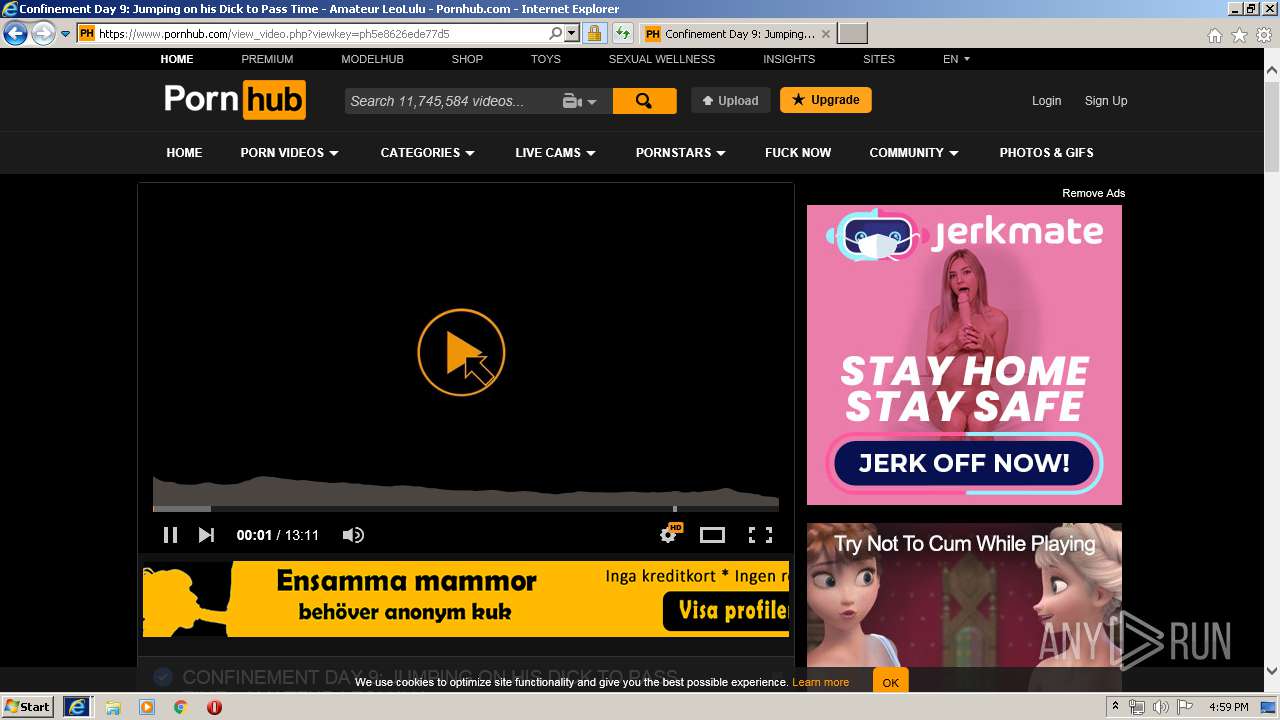Open TOYS in the top bar
The image size is (1280, 720).
(546, 59)
